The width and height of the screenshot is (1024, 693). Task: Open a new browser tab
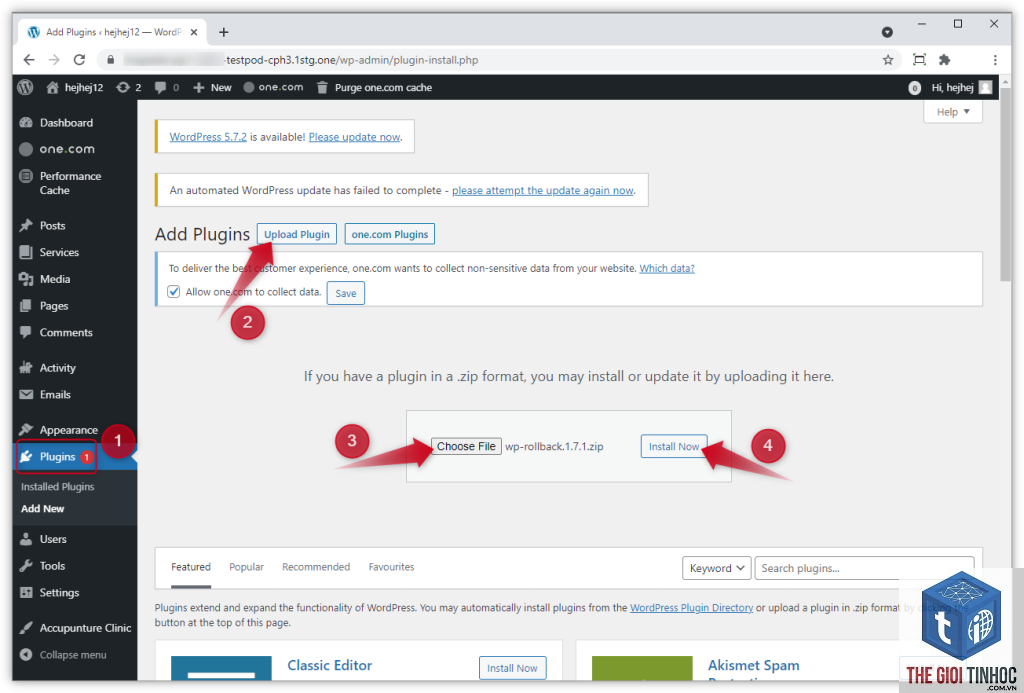click(223, 32)
